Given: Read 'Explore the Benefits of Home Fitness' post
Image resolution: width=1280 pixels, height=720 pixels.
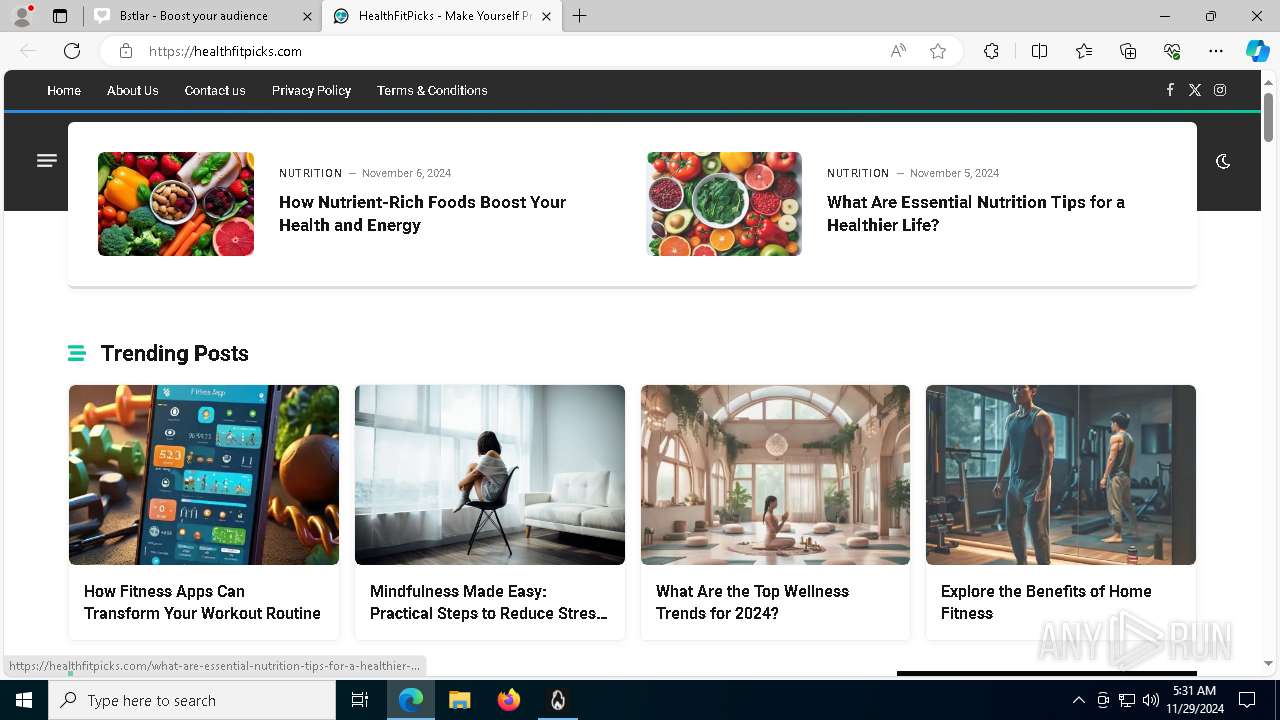Looking at the screenshot, I should click(1046, 602).
